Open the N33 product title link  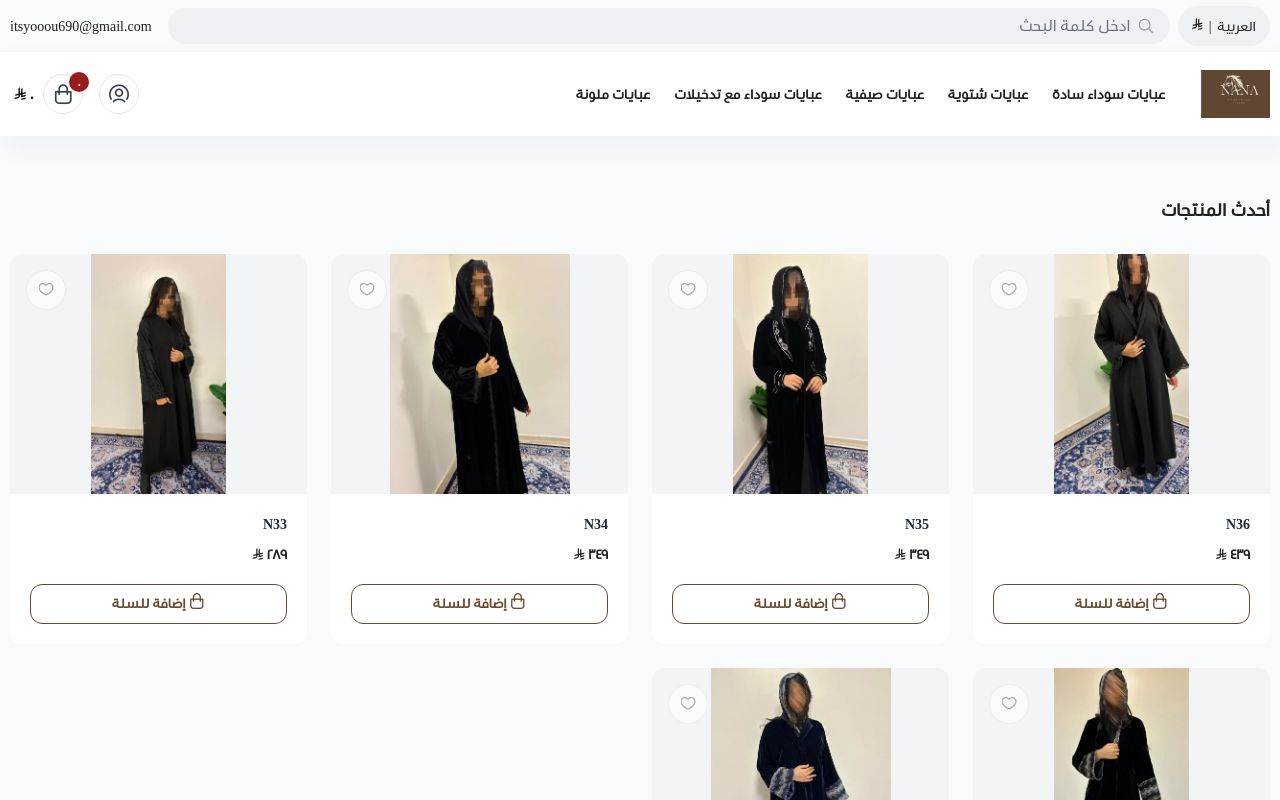(x=275, y=524)
